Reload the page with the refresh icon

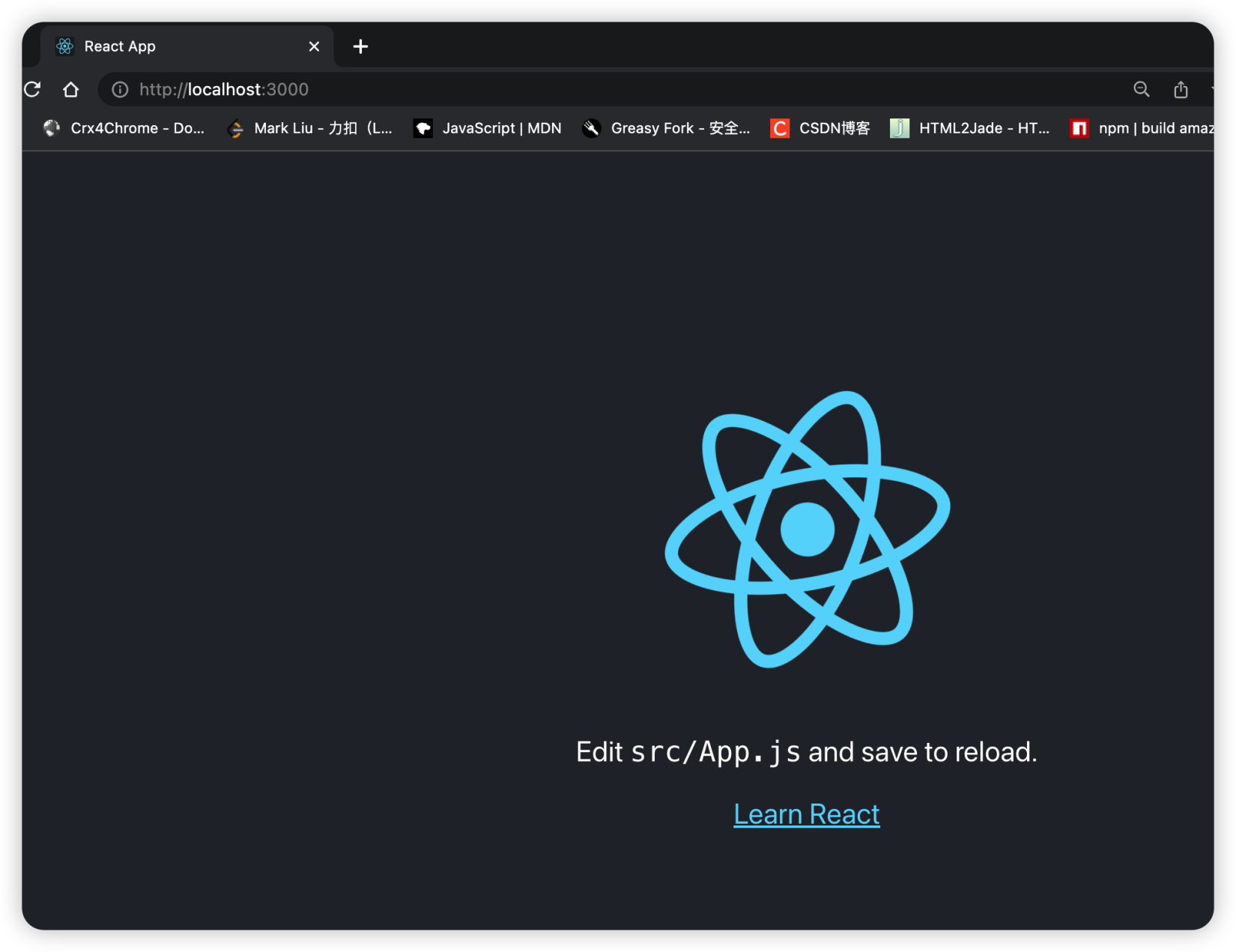pyautogui.click(x=32, y=89)
